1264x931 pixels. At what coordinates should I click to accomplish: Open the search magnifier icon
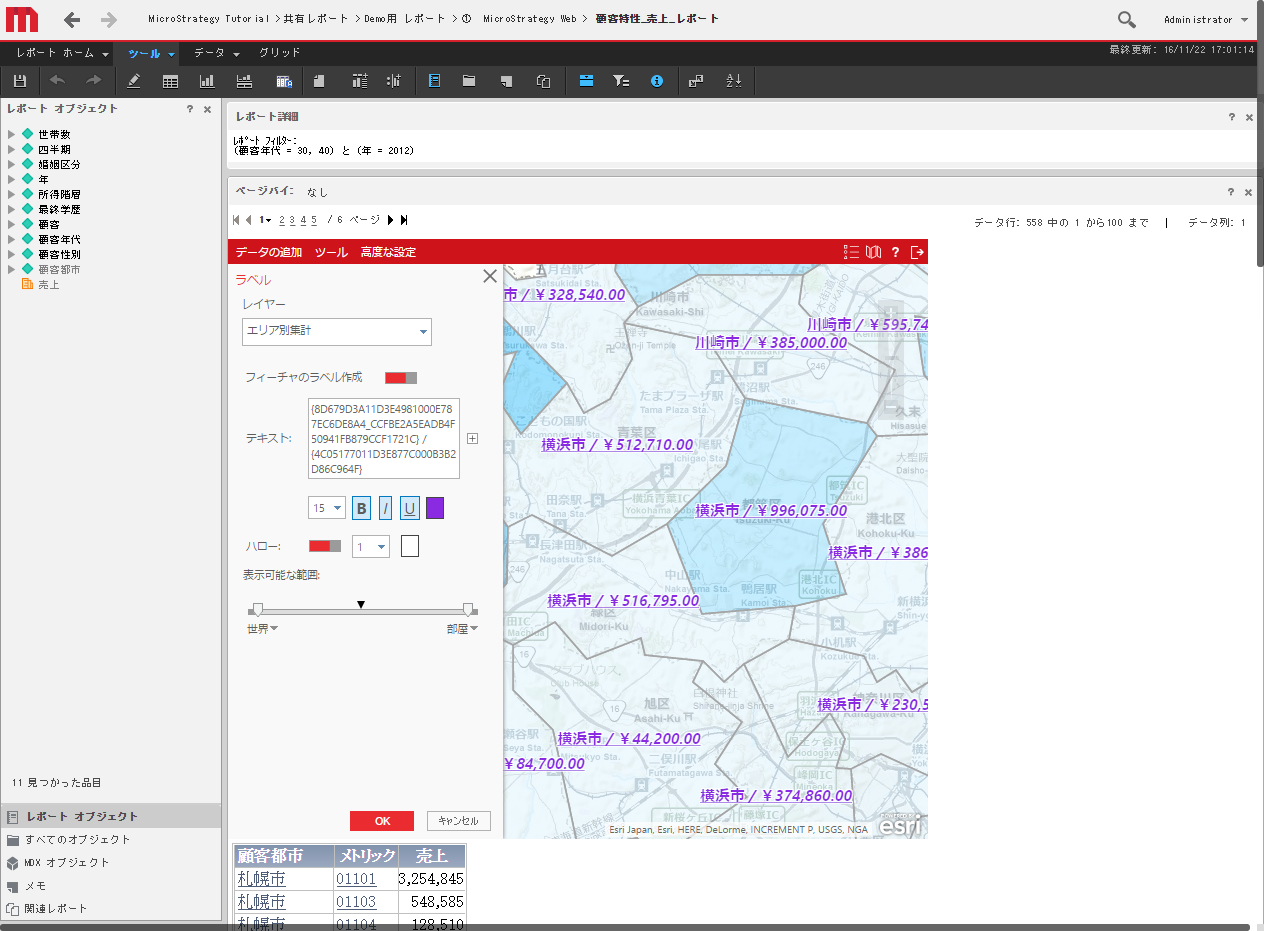coord(1126,19)
